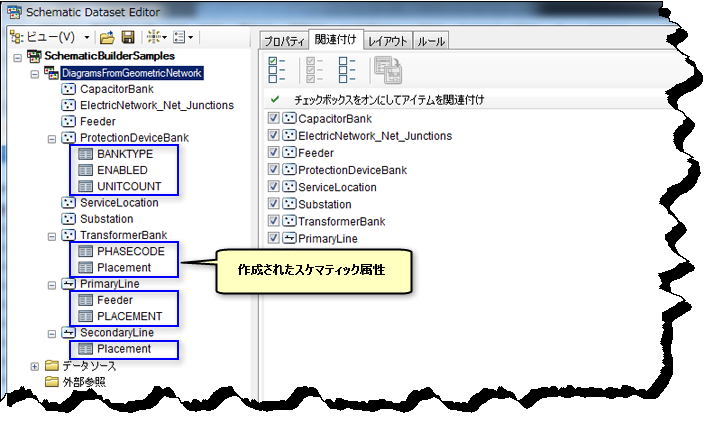The height and width of the screenshot is (438, 720).
Task: Select the PHASECODE attribute icon
Action: (x=85, y=251)
